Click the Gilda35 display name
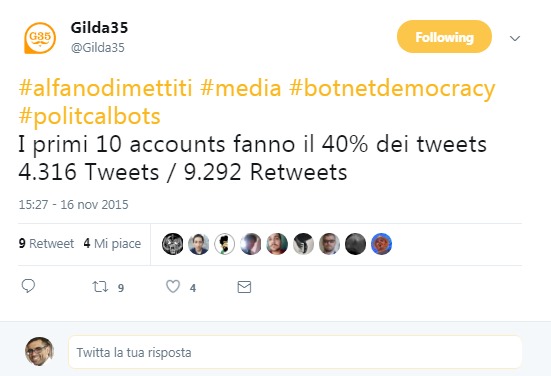The image size is (551, 376). pyautogui.click(x=99, y=27)
